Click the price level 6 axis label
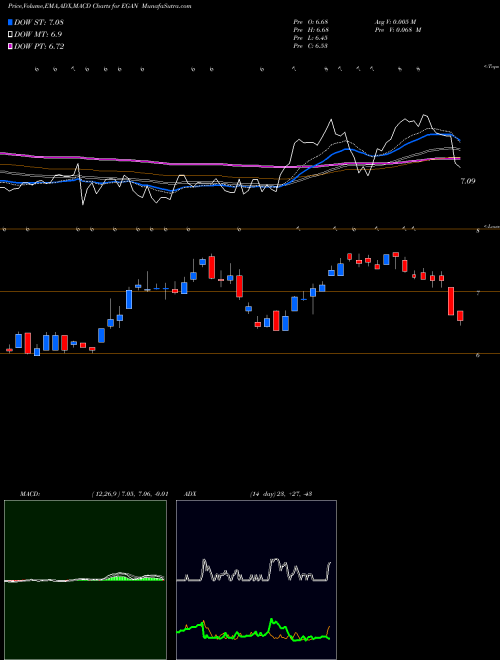This screenshot has height=660, width=500. point(478,355)
